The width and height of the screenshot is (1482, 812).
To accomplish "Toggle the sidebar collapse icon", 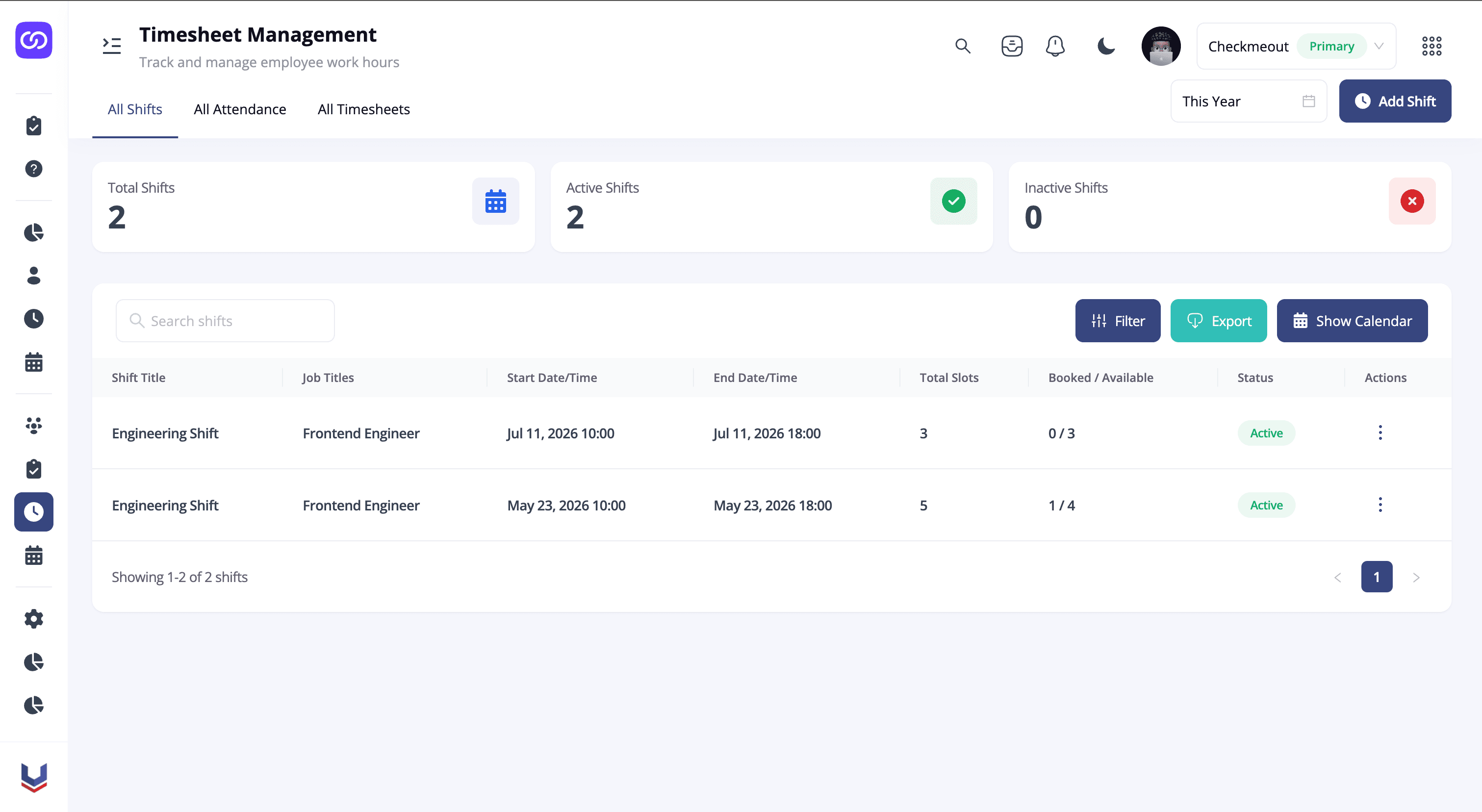I will [112, 46].
